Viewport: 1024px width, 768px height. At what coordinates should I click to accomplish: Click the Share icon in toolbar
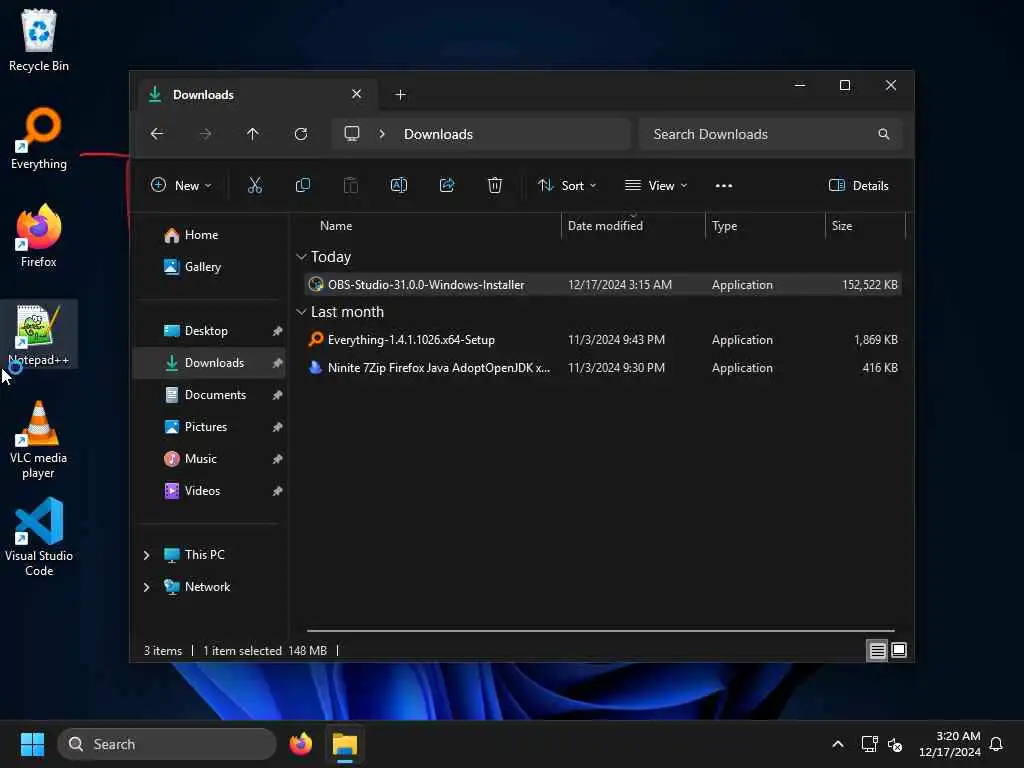[x=447, y=185]
